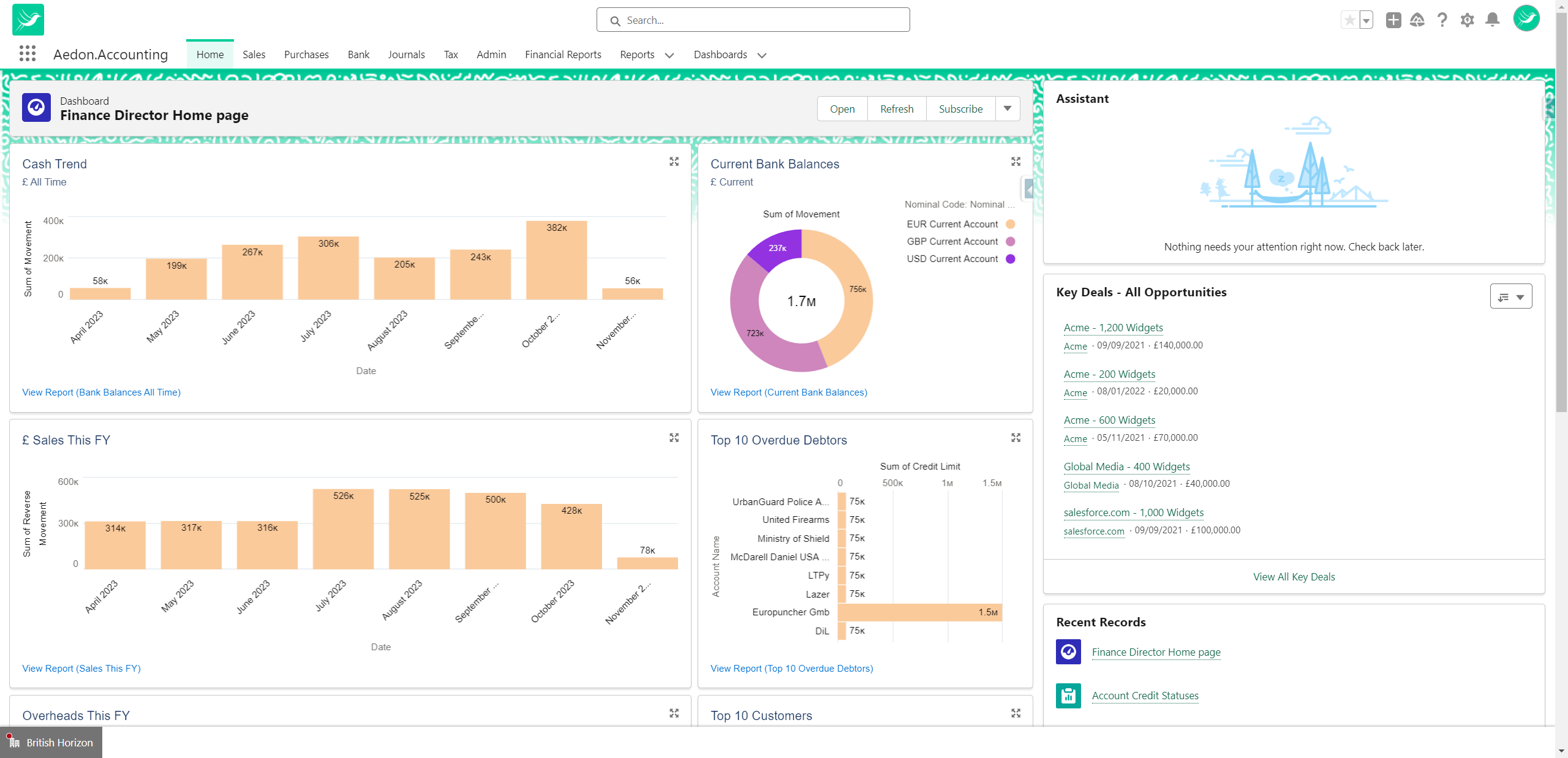Open the global actions plus icon
This screenshot has height=758, width=1568.
[x=1393, y=20]
